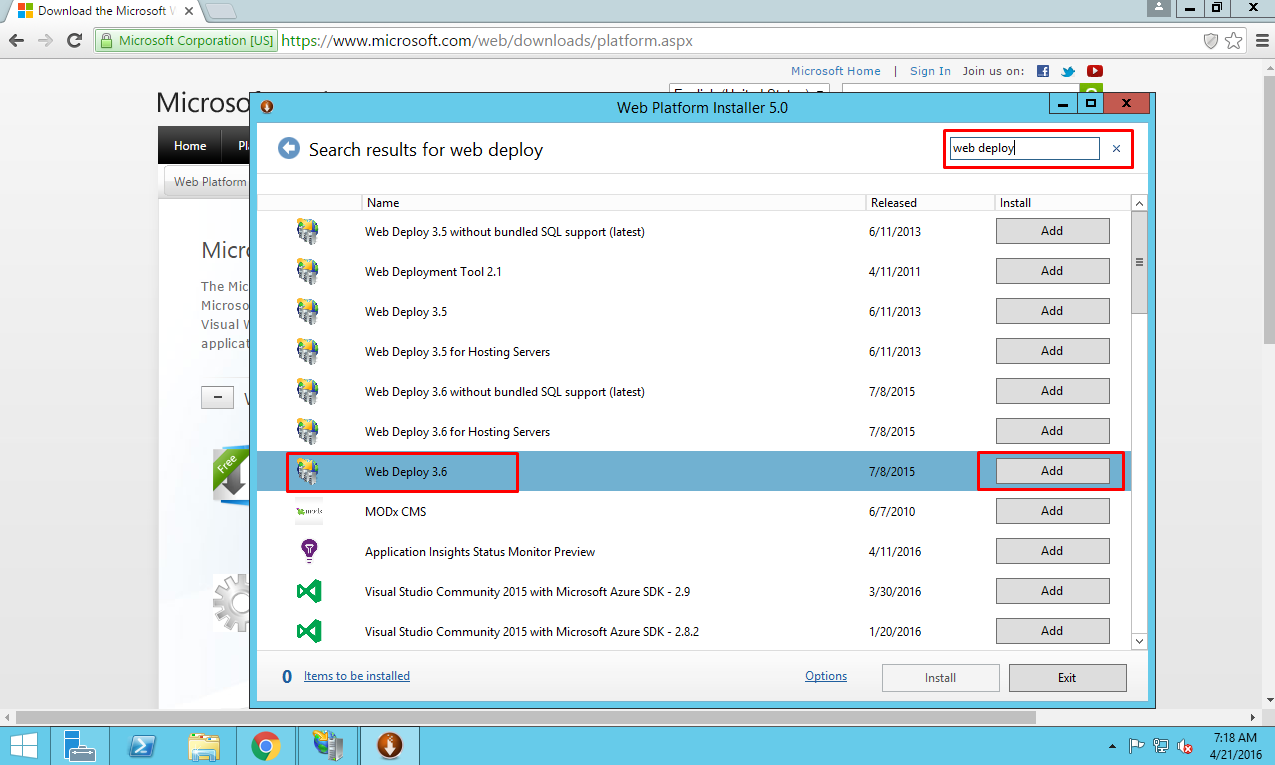Click the results list scrollbar thumb

pyautogui.click(x=1138, y=263)
